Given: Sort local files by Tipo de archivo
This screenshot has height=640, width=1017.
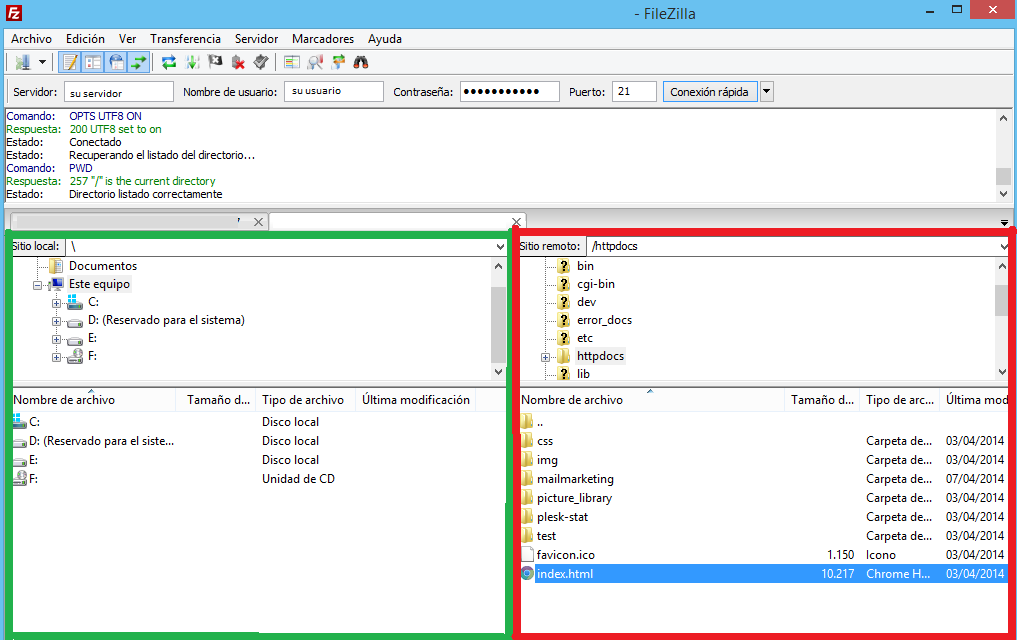Looking at the screenshot, I should coord(305,400).
